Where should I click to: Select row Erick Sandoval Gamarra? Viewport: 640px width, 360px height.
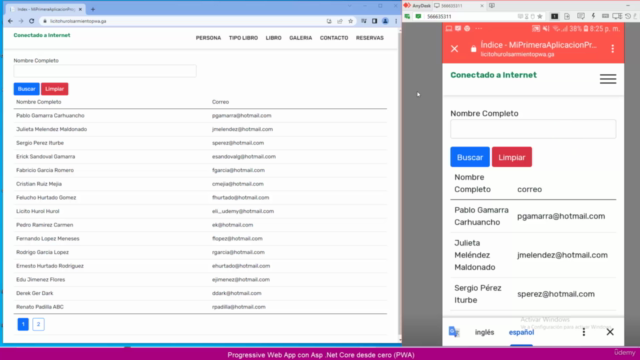(x=200, y=157)
